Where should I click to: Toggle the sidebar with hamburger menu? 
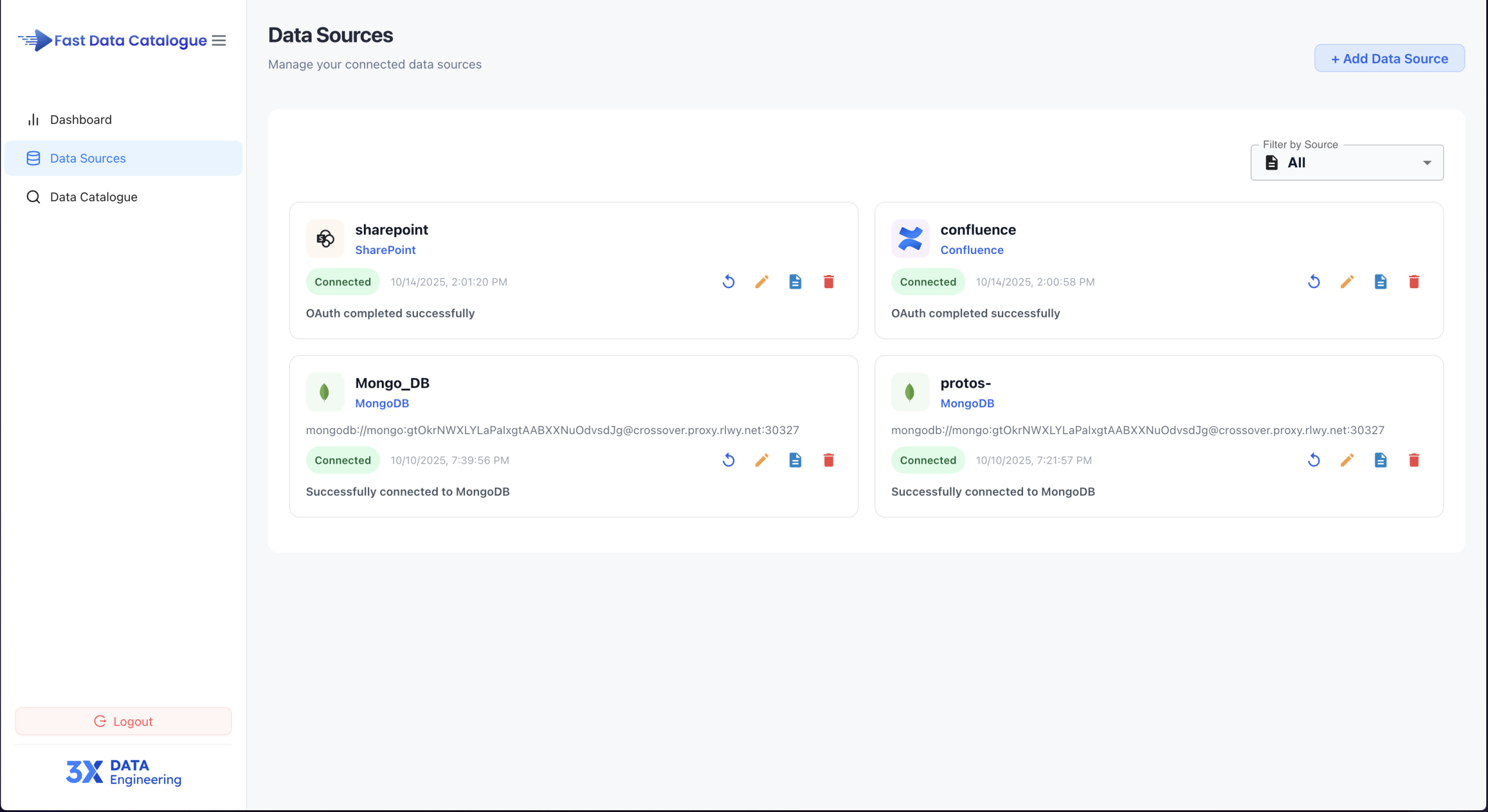coord(219,40)
